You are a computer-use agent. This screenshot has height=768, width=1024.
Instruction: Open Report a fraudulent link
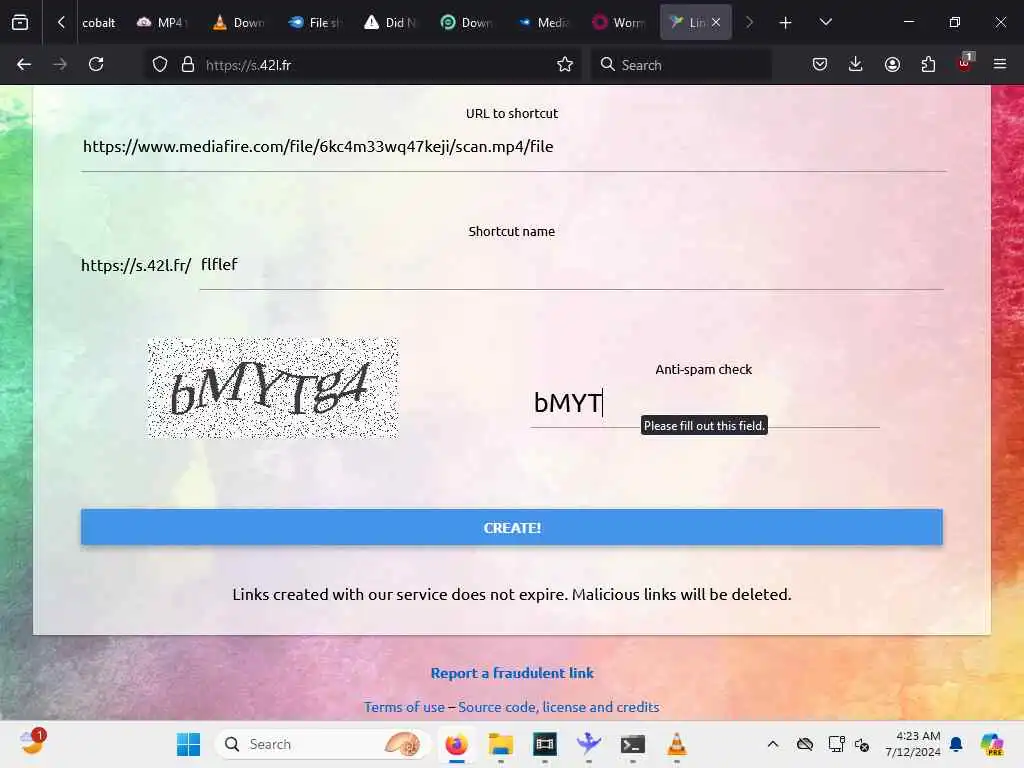512,673
